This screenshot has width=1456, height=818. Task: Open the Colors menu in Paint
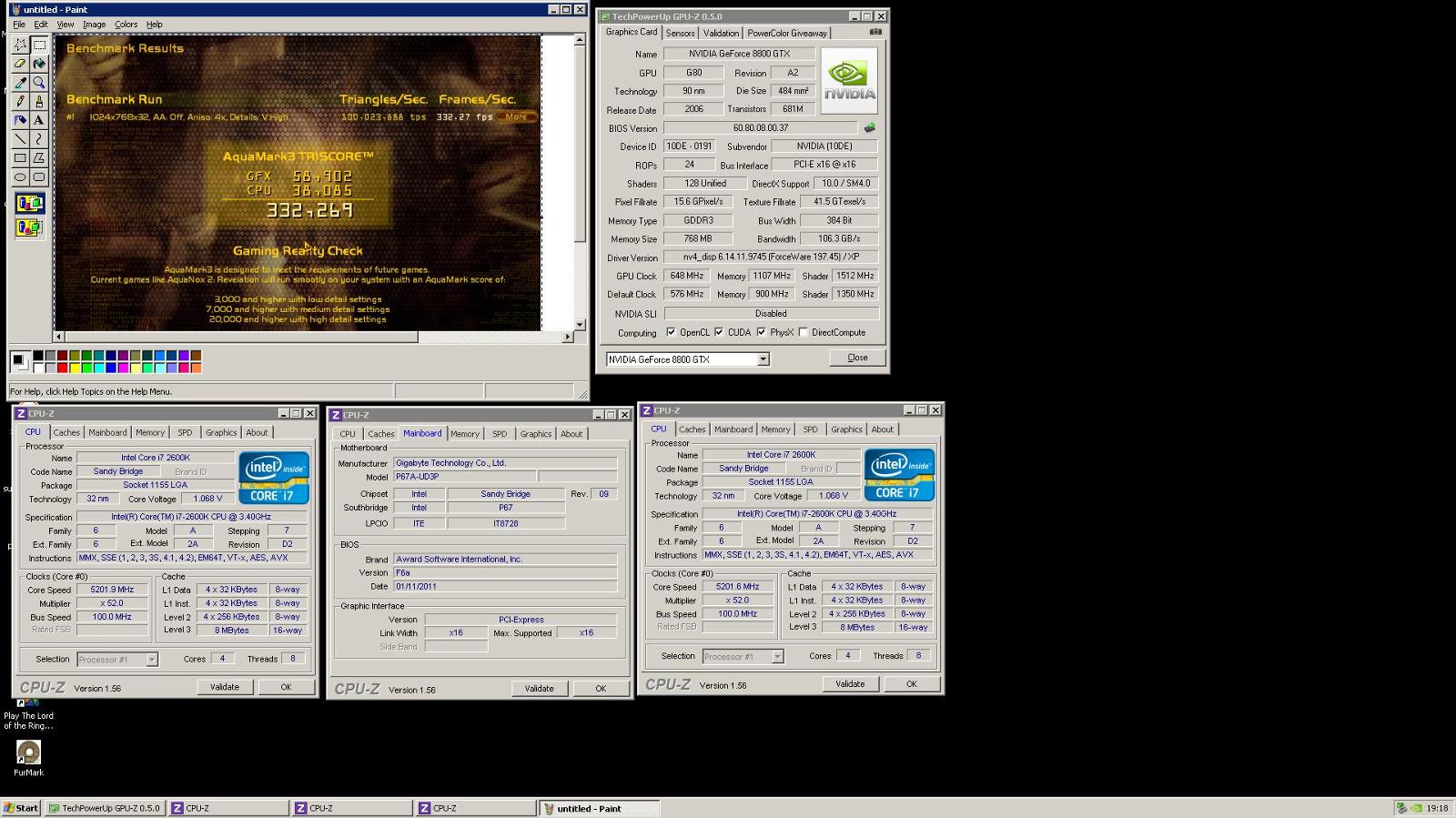tap(126, 25)
